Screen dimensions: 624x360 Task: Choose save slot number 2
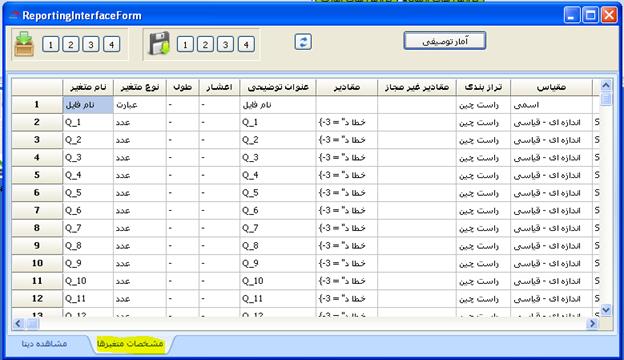point(205,45)
